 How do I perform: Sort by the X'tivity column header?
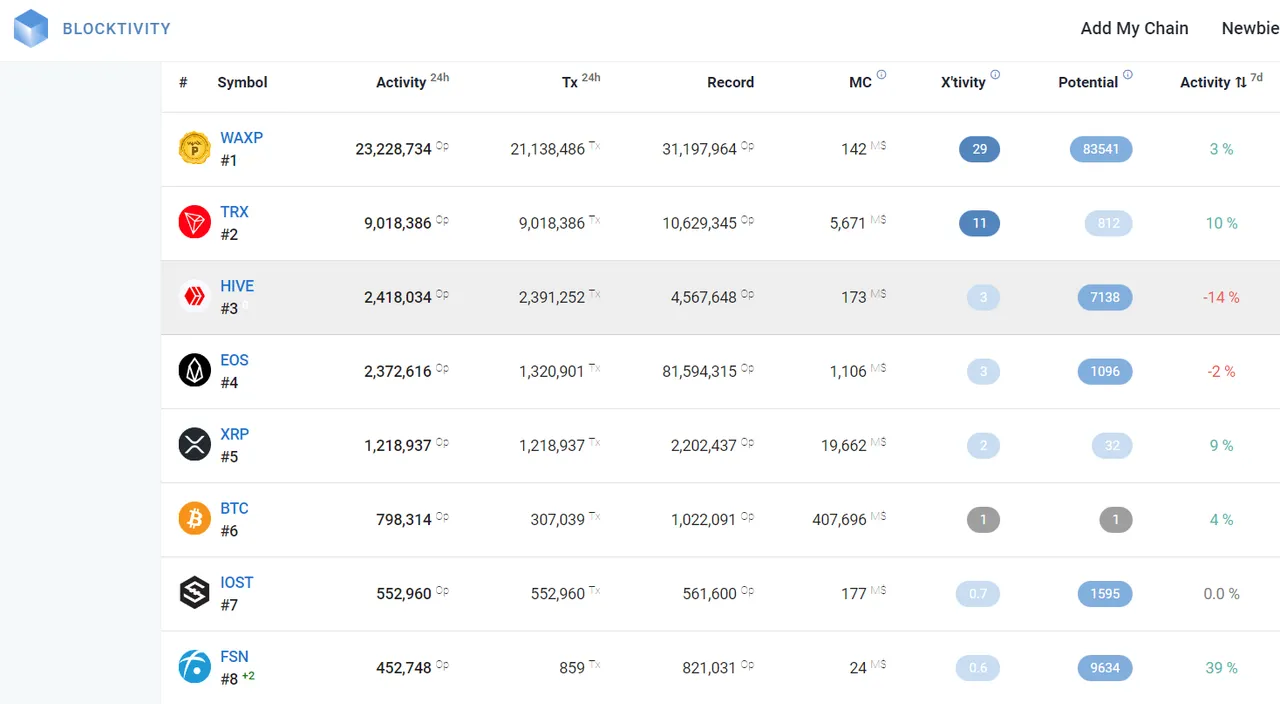click(963, 82)
